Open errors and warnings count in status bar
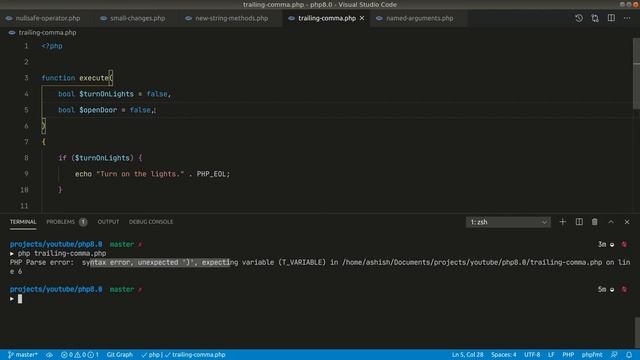 [80, 355]
